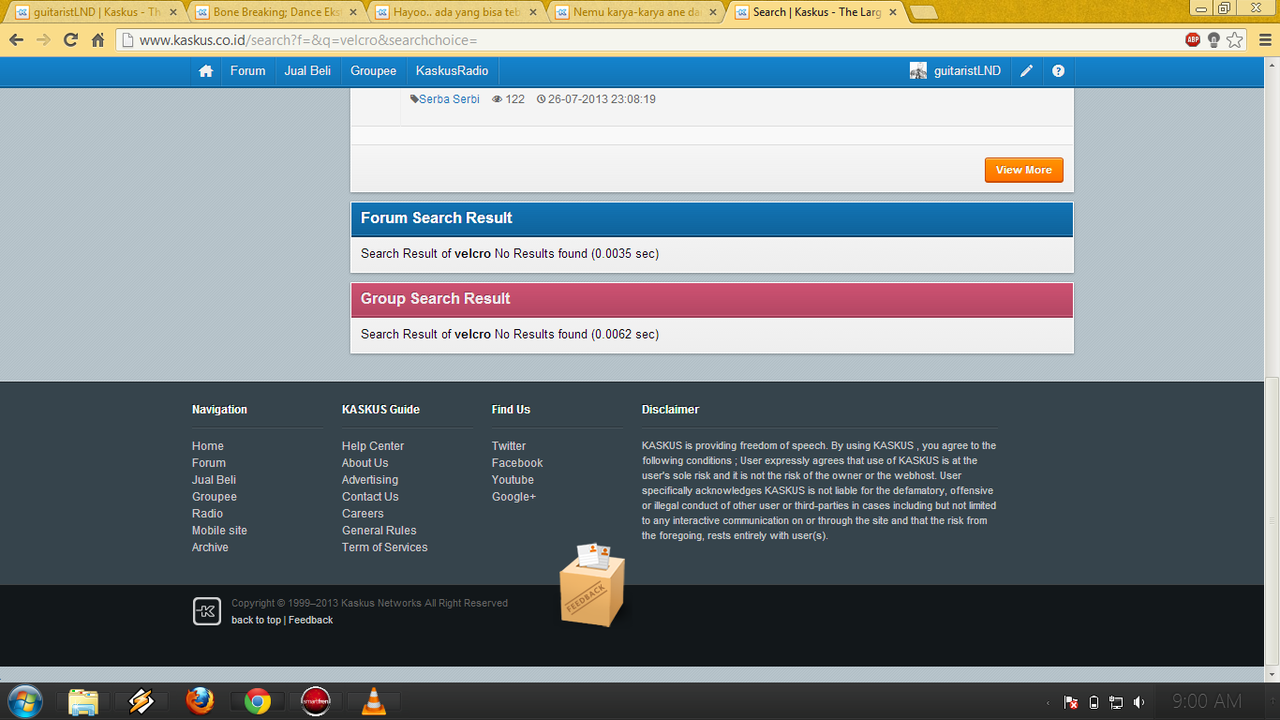Switch to Hayoo.. ada yang bisa tab
The height and width of the screenshot is (720, 1280).
[455, 12]
